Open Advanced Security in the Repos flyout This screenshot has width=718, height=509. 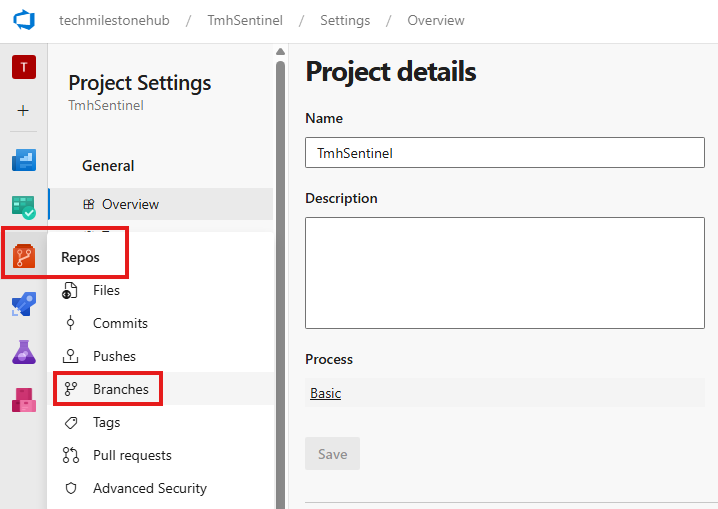(x=161, y=488)
